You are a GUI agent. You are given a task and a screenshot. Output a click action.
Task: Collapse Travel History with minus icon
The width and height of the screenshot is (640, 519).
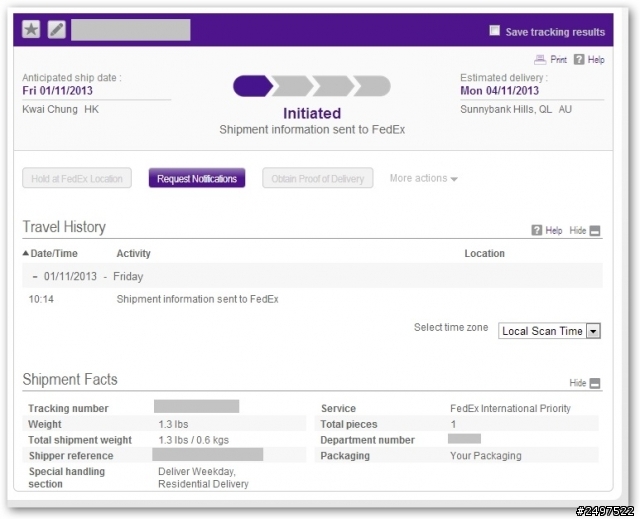coord(595,231)
